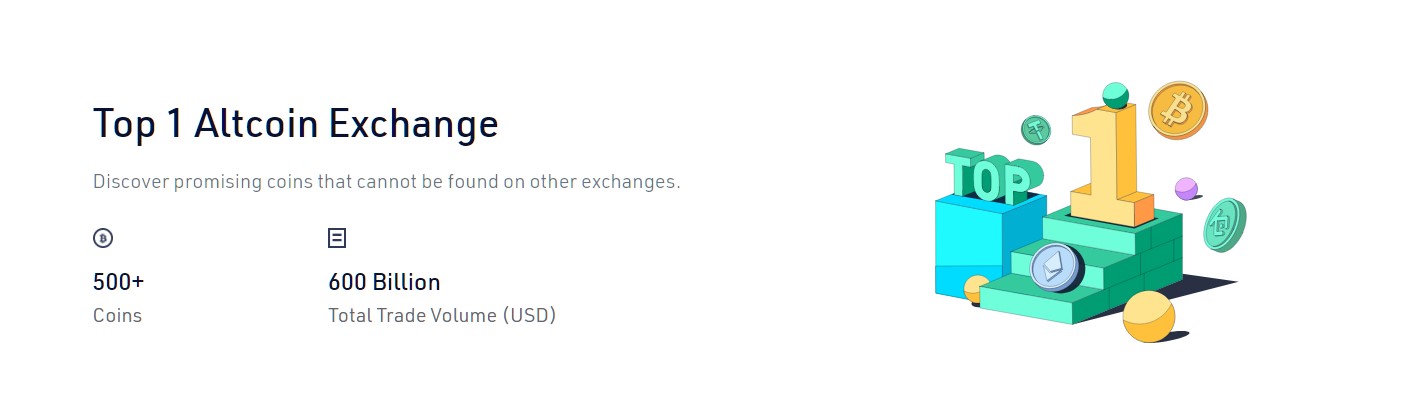The image size is (1412, 418).
Task: Click the Coins label
Action: 117,315
